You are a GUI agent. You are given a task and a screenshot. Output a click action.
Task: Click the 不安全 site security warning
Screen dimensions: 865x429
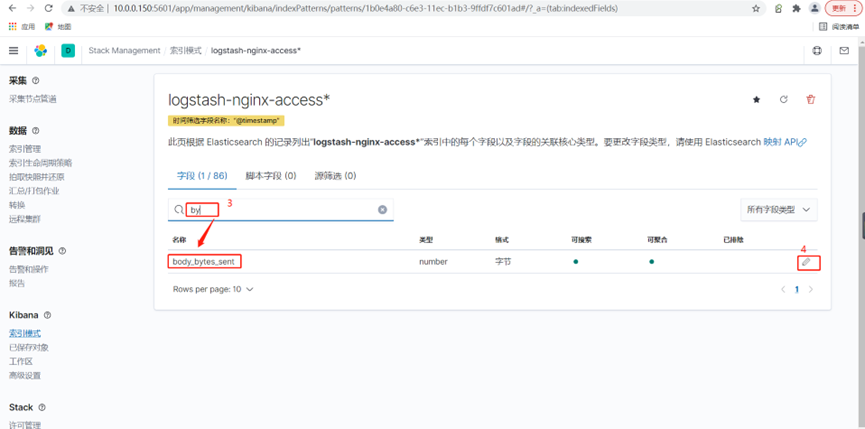click(x=86, y=8)
